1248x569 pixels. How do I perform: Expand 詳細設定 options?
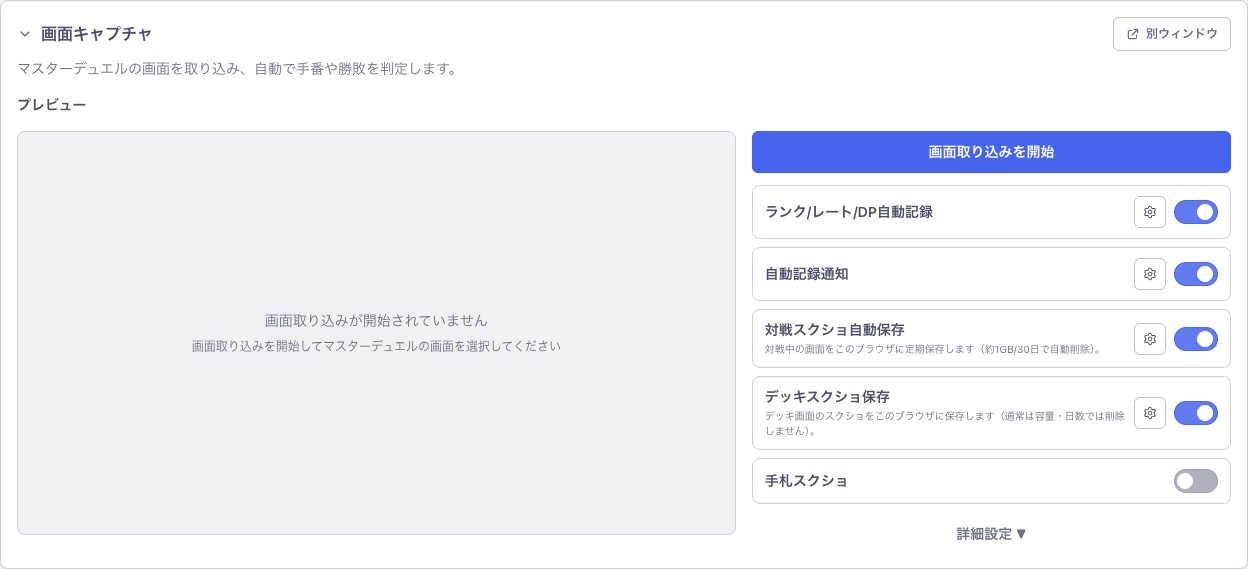click(x=991, y=534)
